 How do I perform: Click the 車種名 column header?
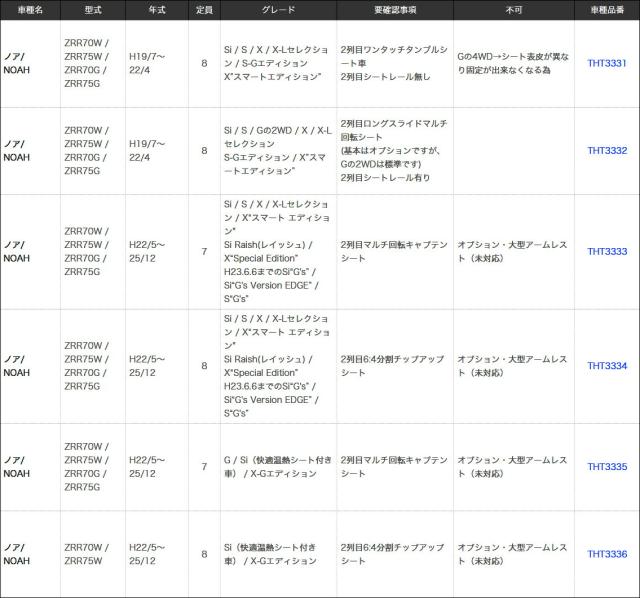click(x=30, y=10)
